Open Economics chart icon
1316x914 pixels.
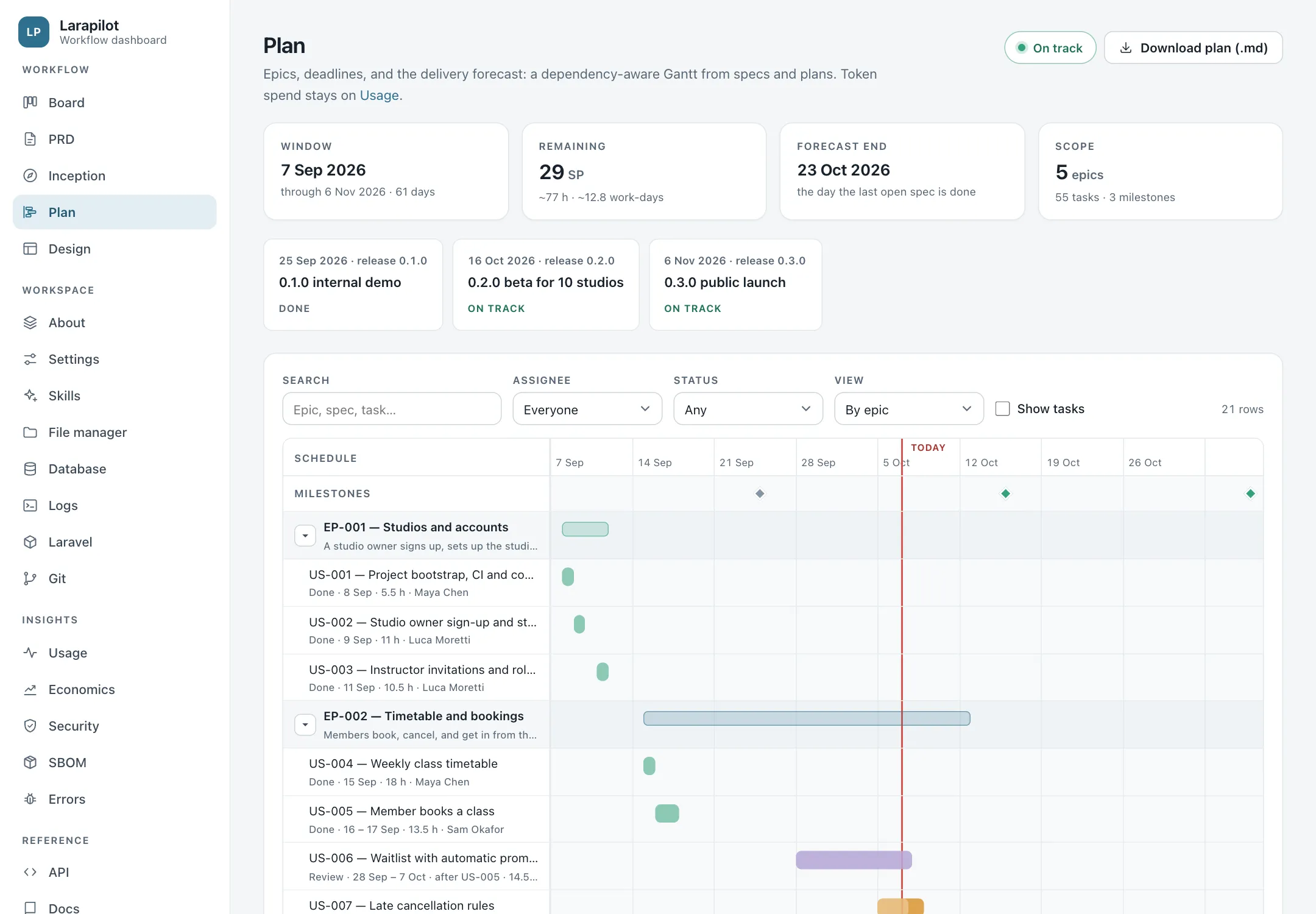coord(30,689)
